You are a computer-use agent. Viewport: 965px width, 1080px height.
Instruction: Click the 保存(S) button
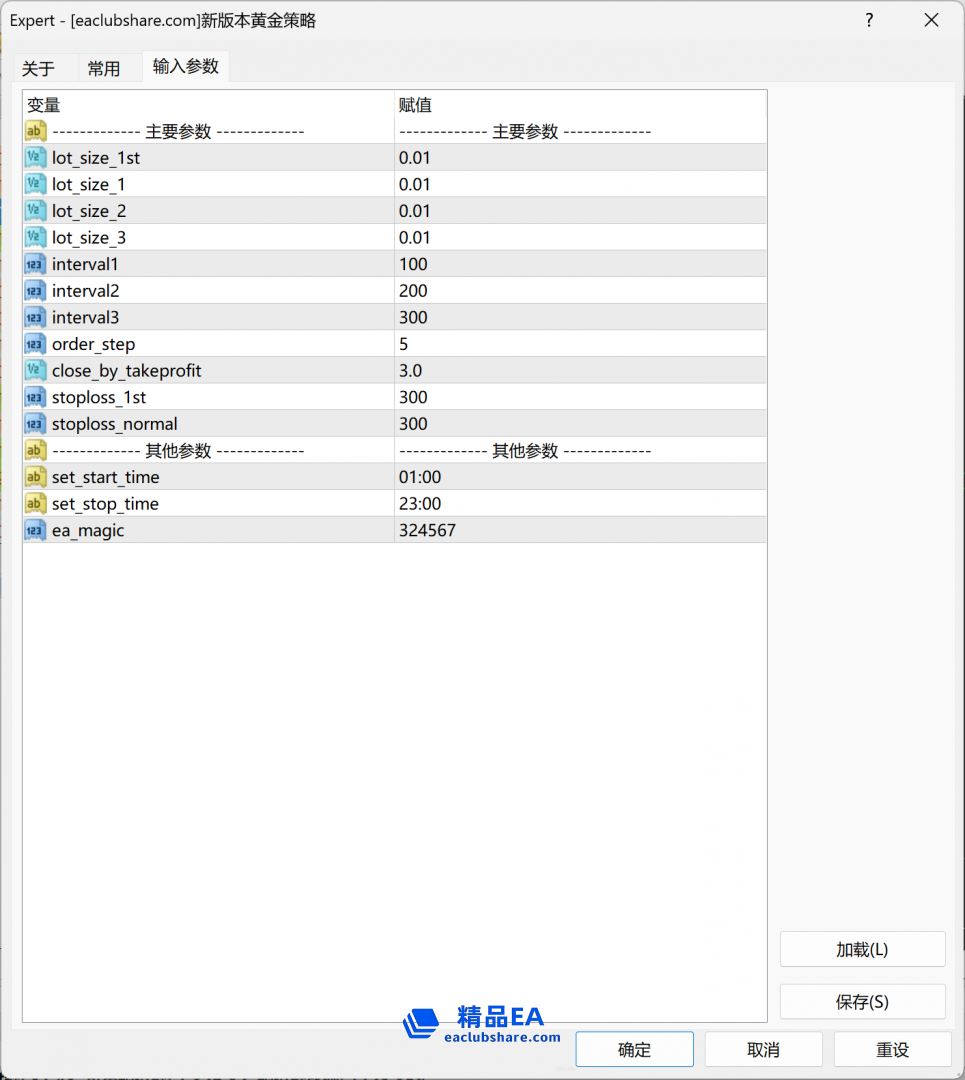coord(862,1001)
